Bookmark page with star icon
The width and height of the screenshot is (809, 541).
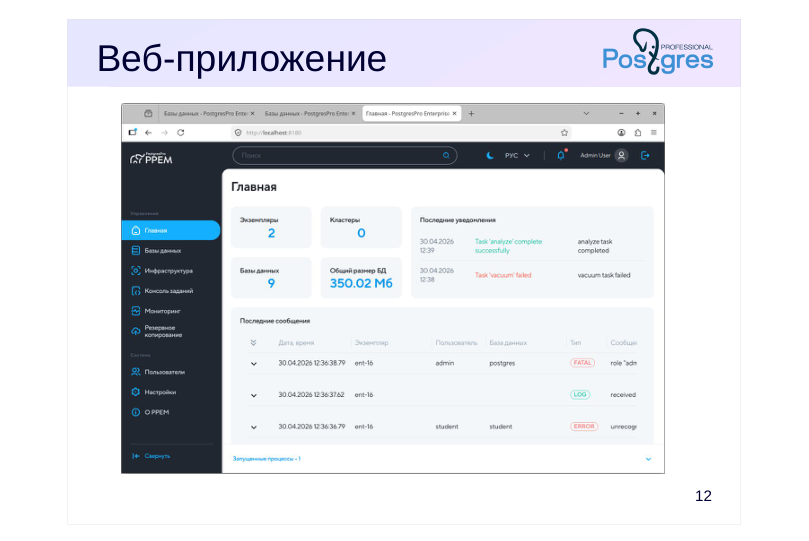564,133
